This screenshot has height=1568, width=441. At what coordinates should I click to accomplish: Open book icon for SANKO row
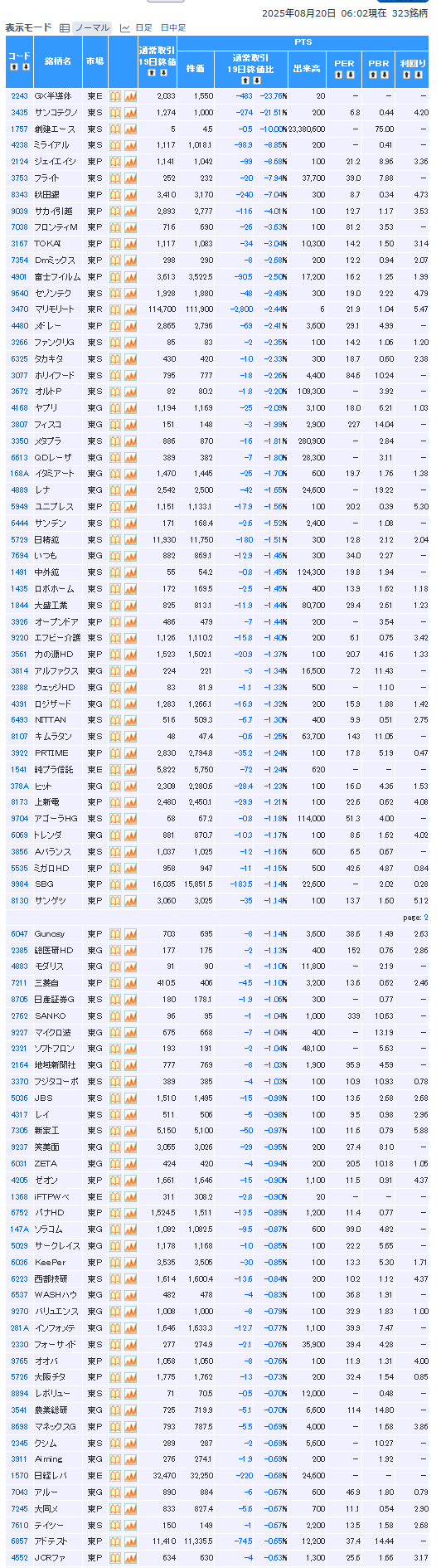(115, 1016)
